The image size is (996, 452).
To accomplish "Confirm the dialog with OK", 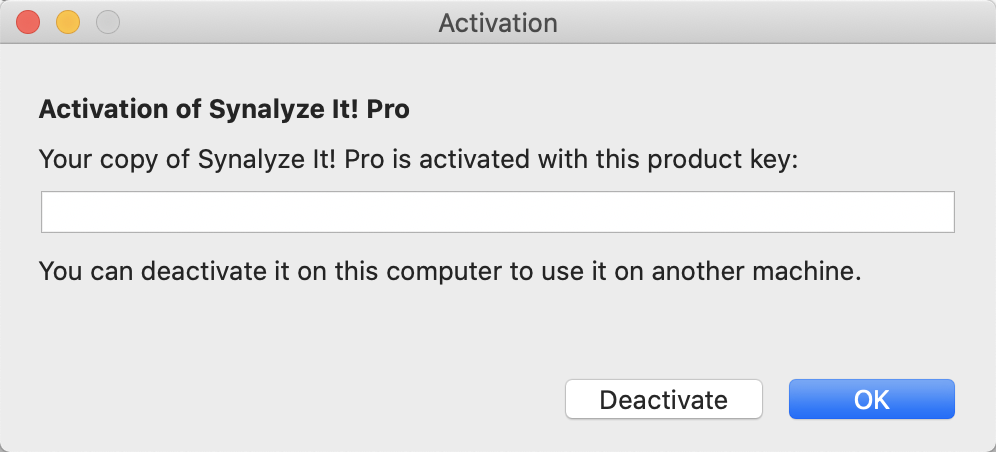I will point(871,400).
